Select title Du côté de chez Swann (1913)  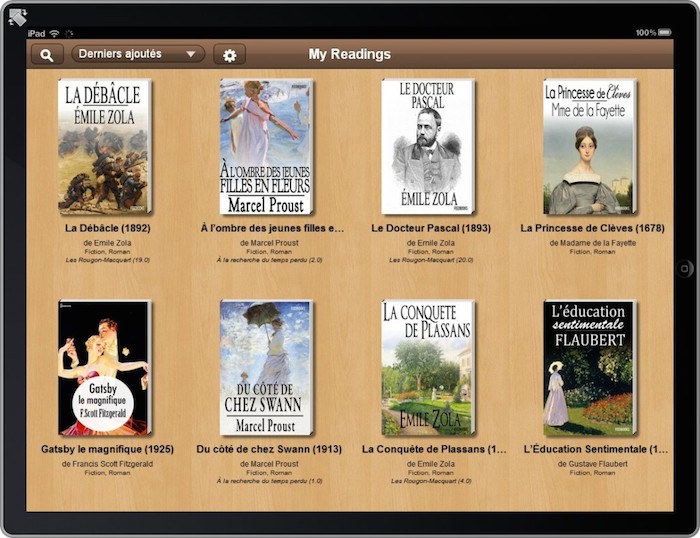point(269,449)
